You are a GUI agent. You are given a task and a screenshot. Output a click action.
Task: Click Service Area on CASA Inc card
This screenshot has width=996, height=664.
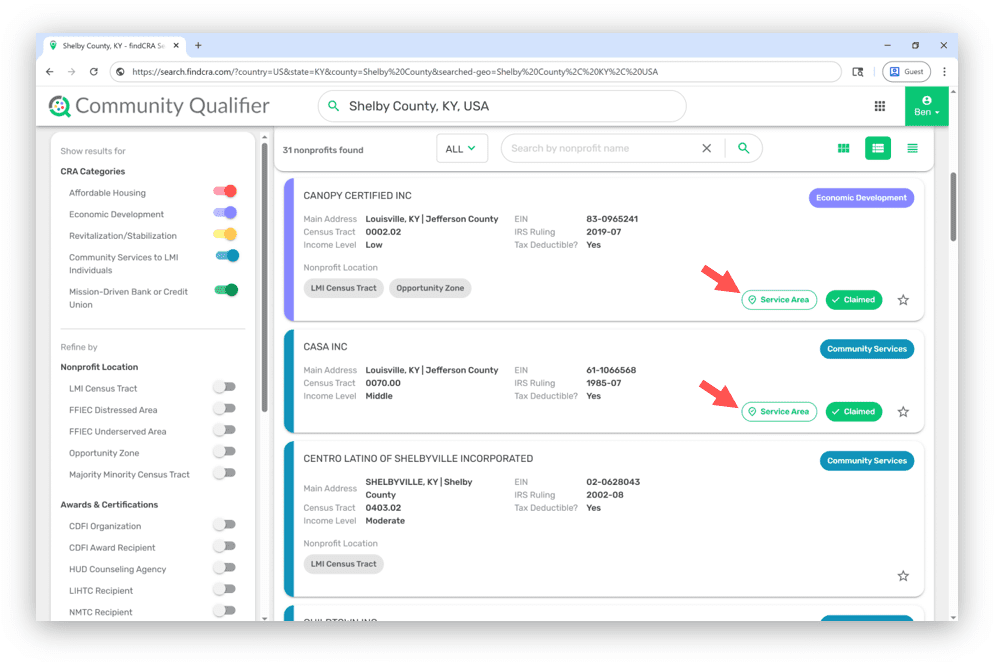[779, 412]
